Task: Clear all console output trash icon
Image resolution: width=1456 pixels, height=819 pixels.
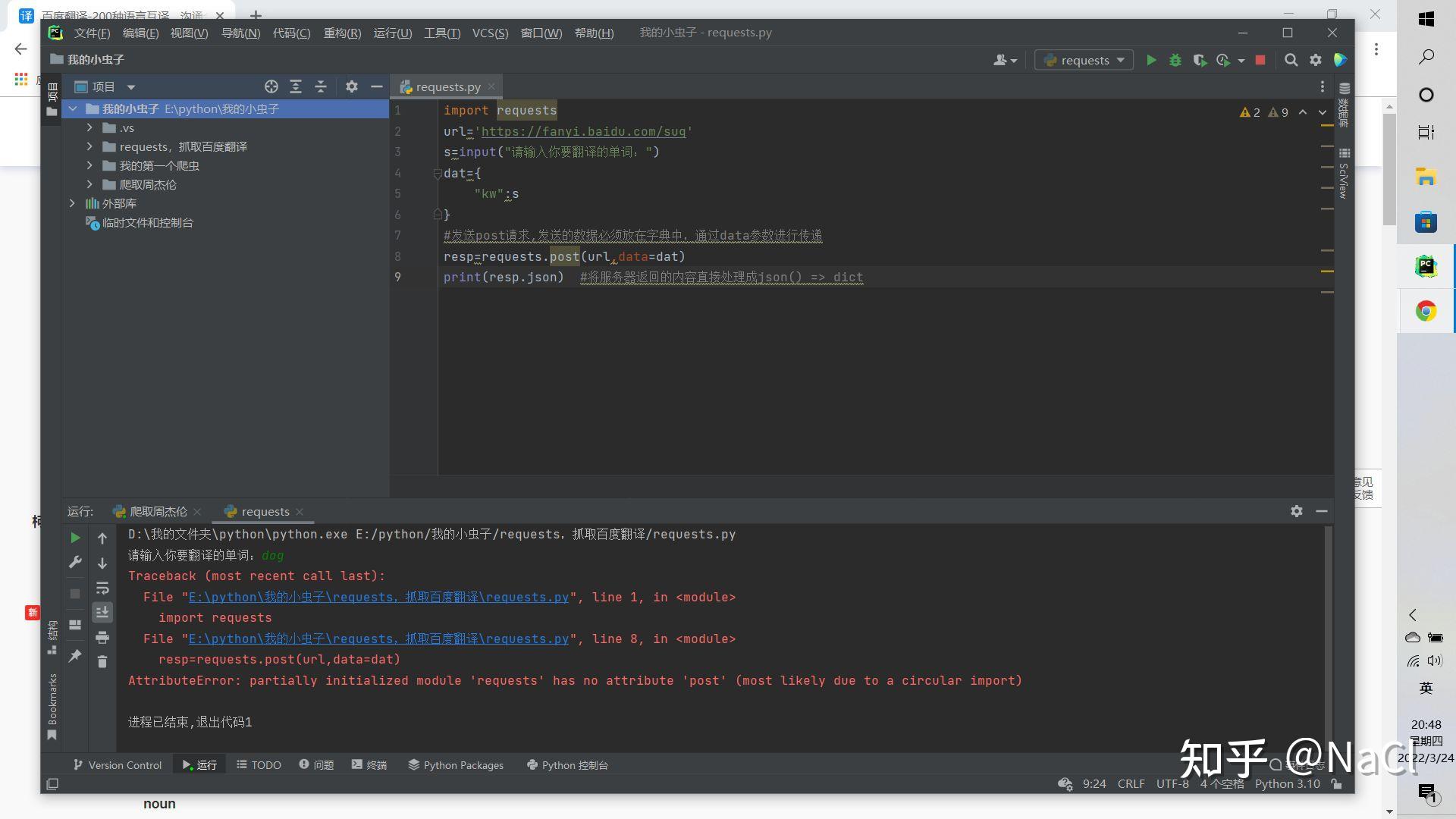Action: tap(102, 662)
